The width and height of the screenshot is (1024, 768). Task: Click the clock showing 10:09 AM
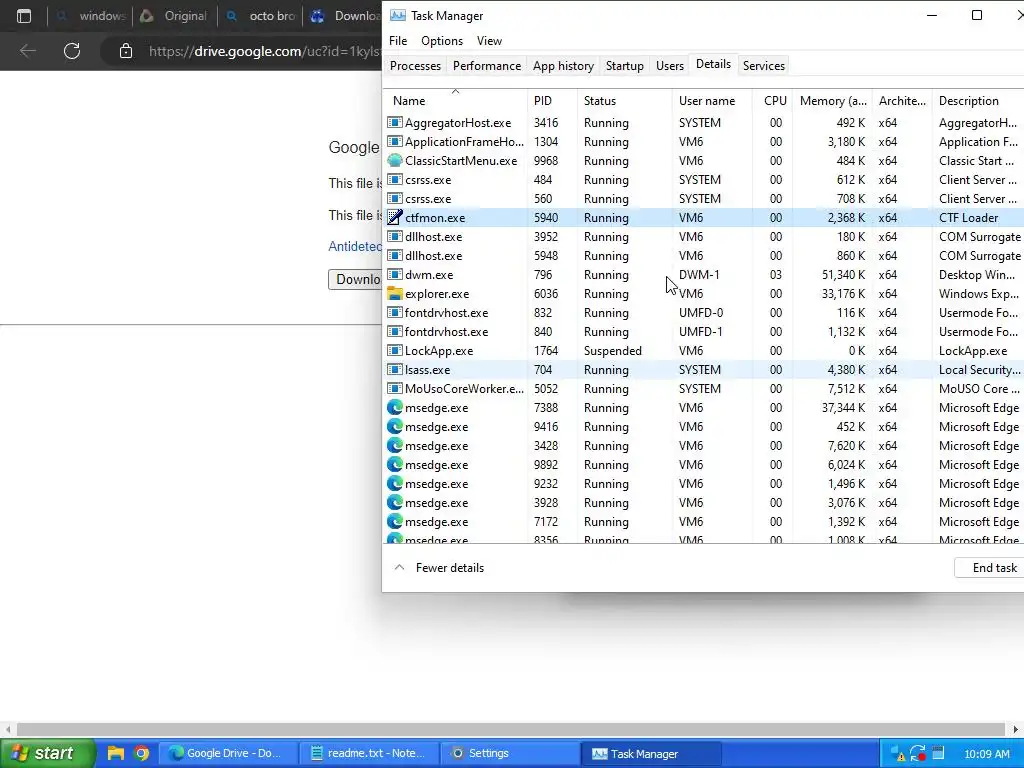[x=987, y=754]
